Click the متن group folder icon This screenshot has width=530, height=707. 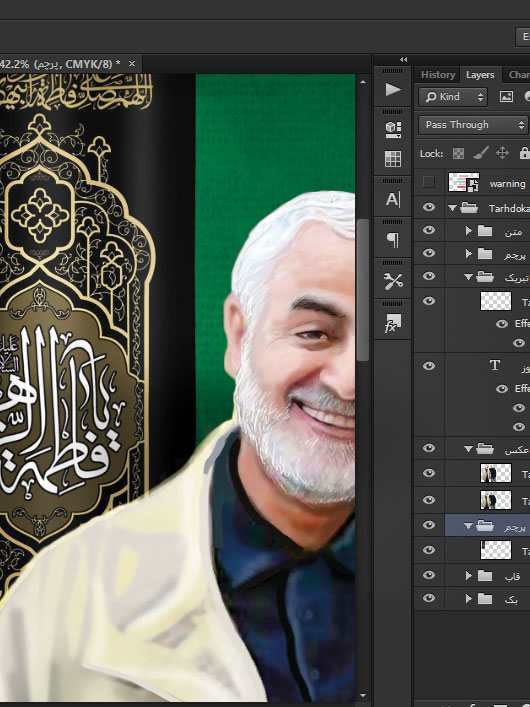[485, 231]
